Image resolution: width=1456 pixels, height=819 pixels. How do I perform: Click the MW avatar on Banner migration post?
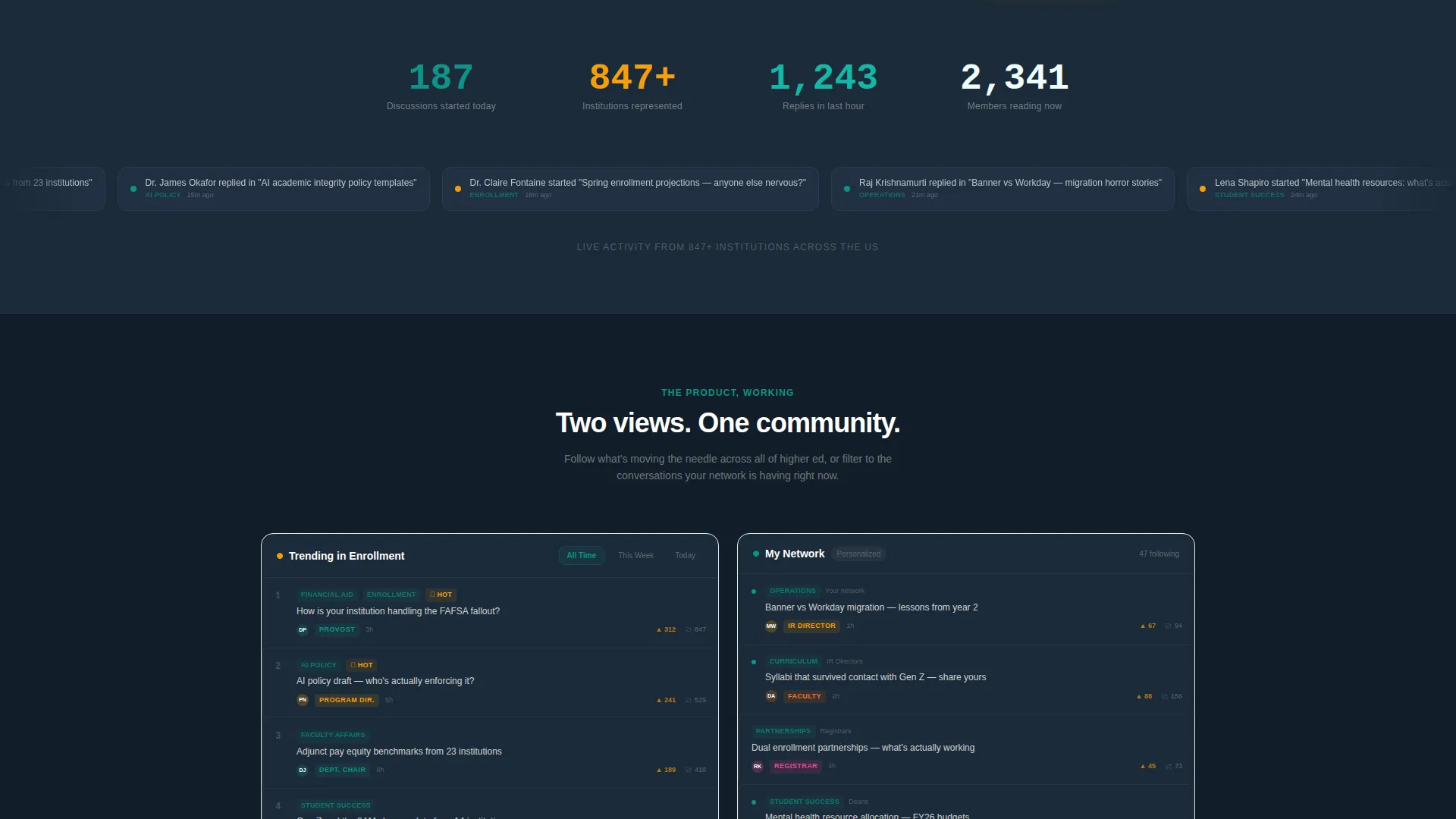click(x=771, y=626)
